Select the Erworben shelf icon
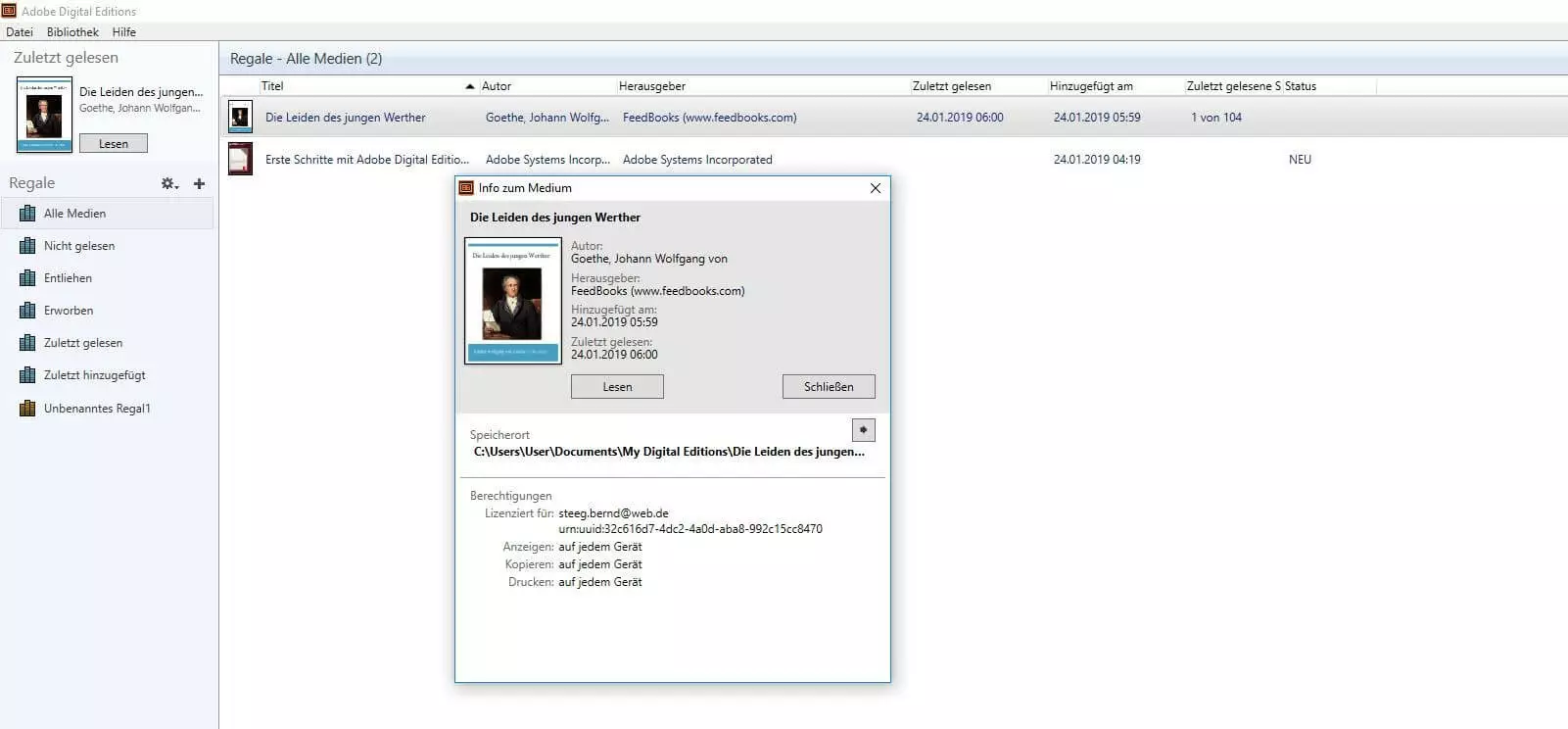The image size is (1568, 729). (x=27, y=311)
